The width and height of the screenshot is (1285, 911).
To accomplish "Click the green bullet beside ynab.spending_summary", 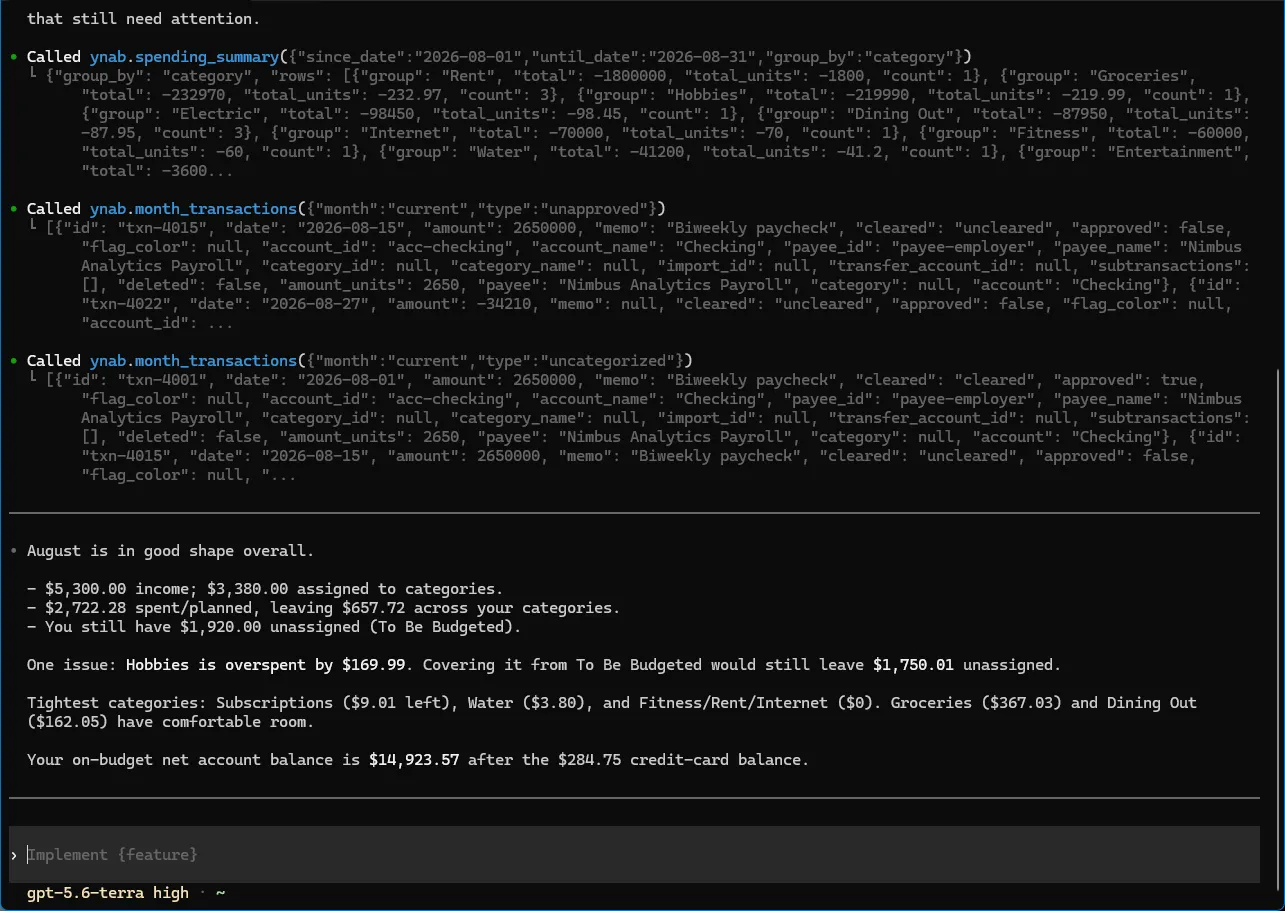I will pos(12,57).
